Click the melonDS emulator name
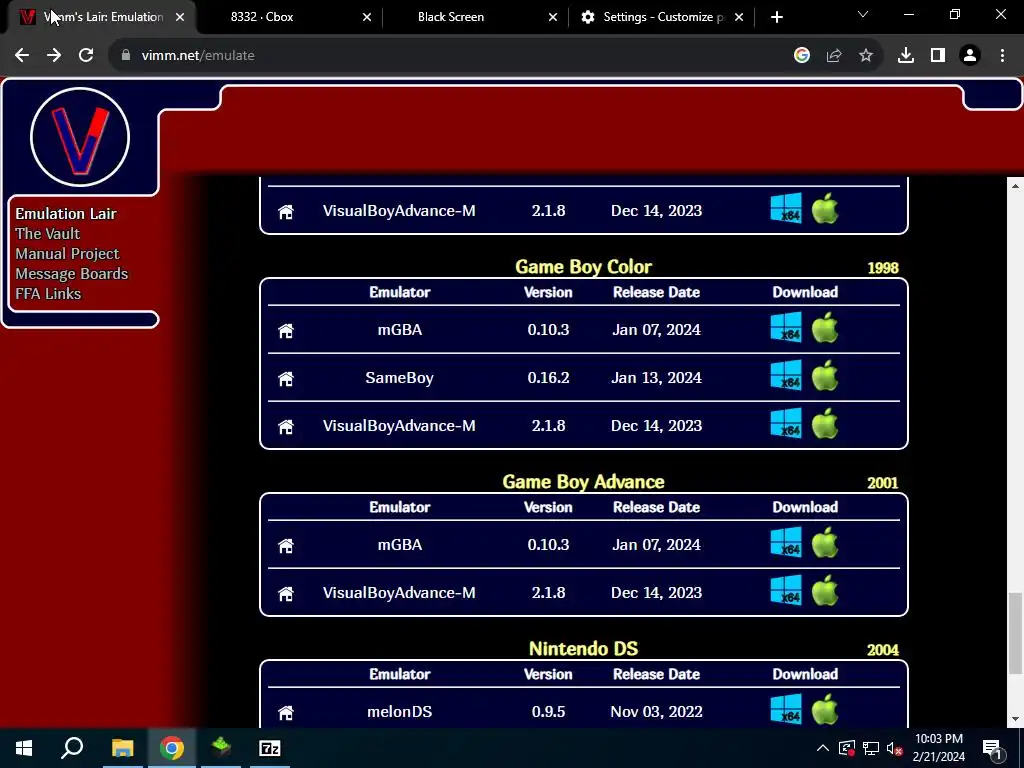Image resolution: width=1024 pixels, height=768 pixels. coord(400,712)
